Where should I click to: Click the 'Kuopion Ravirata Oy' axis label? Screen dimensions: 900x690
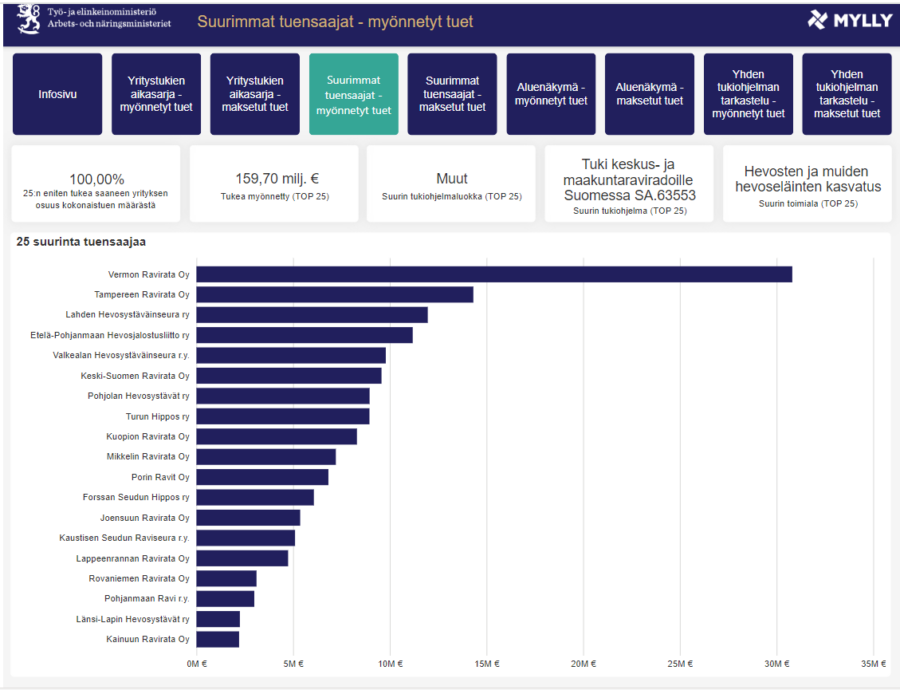pyautogui.click(x=148, y=437)
